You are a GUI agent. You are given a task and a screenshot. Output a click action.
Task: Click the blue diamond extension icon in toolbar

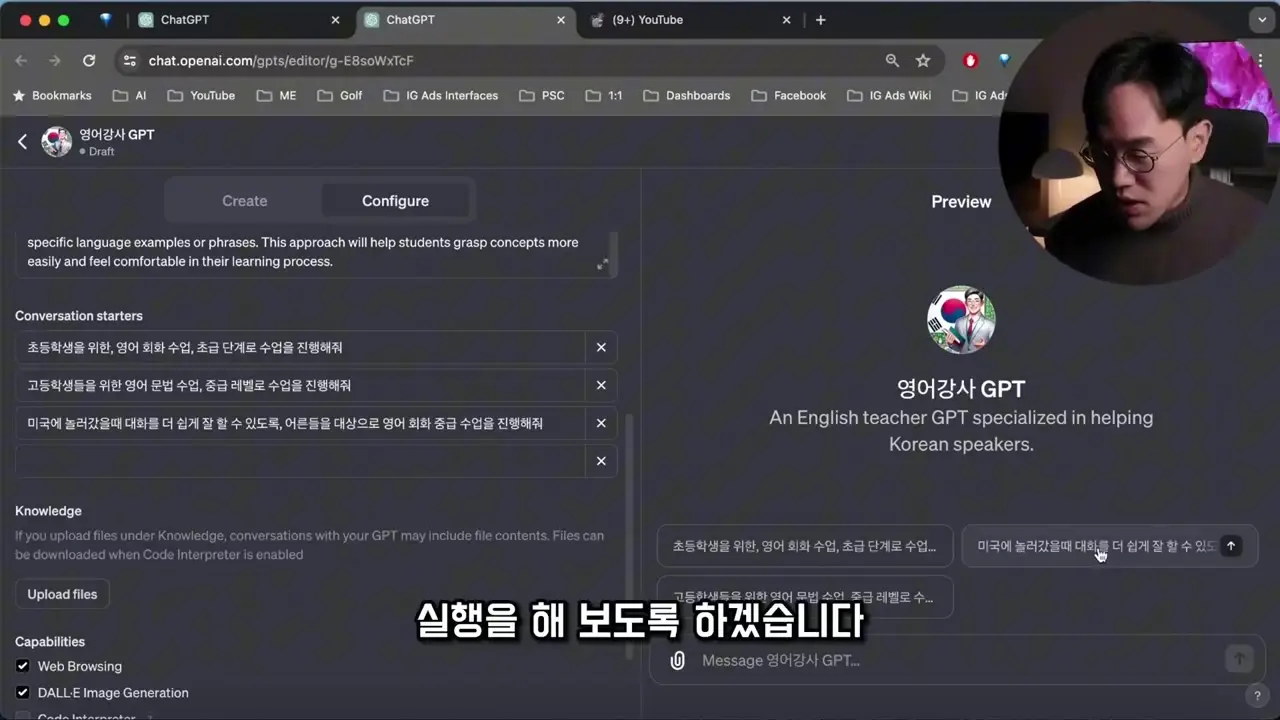[1005, 60]
